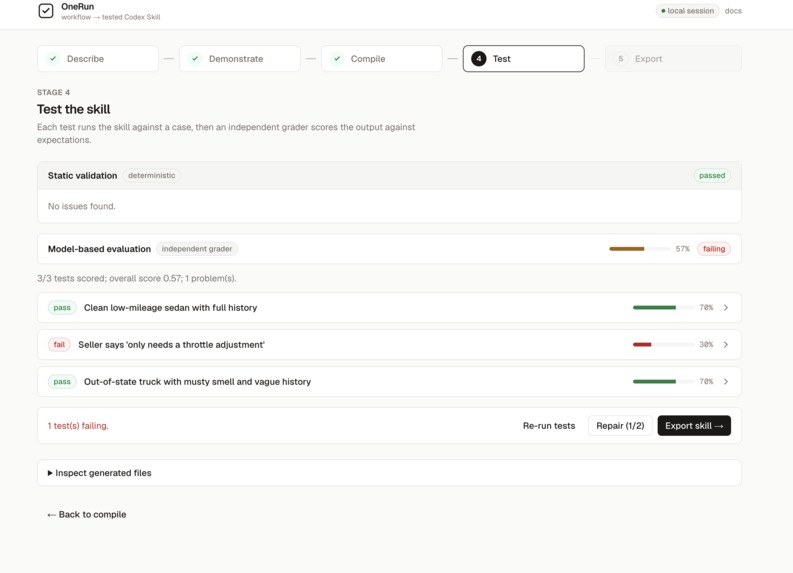The image size is (793, 573).
Task: Click the pass badge on truck test
Action: 62,381
